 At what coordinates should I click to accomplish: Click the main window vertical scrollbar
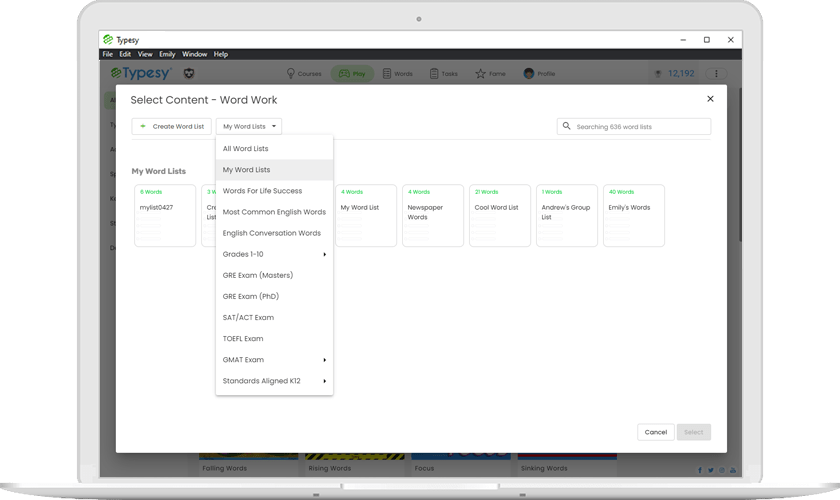740,166
